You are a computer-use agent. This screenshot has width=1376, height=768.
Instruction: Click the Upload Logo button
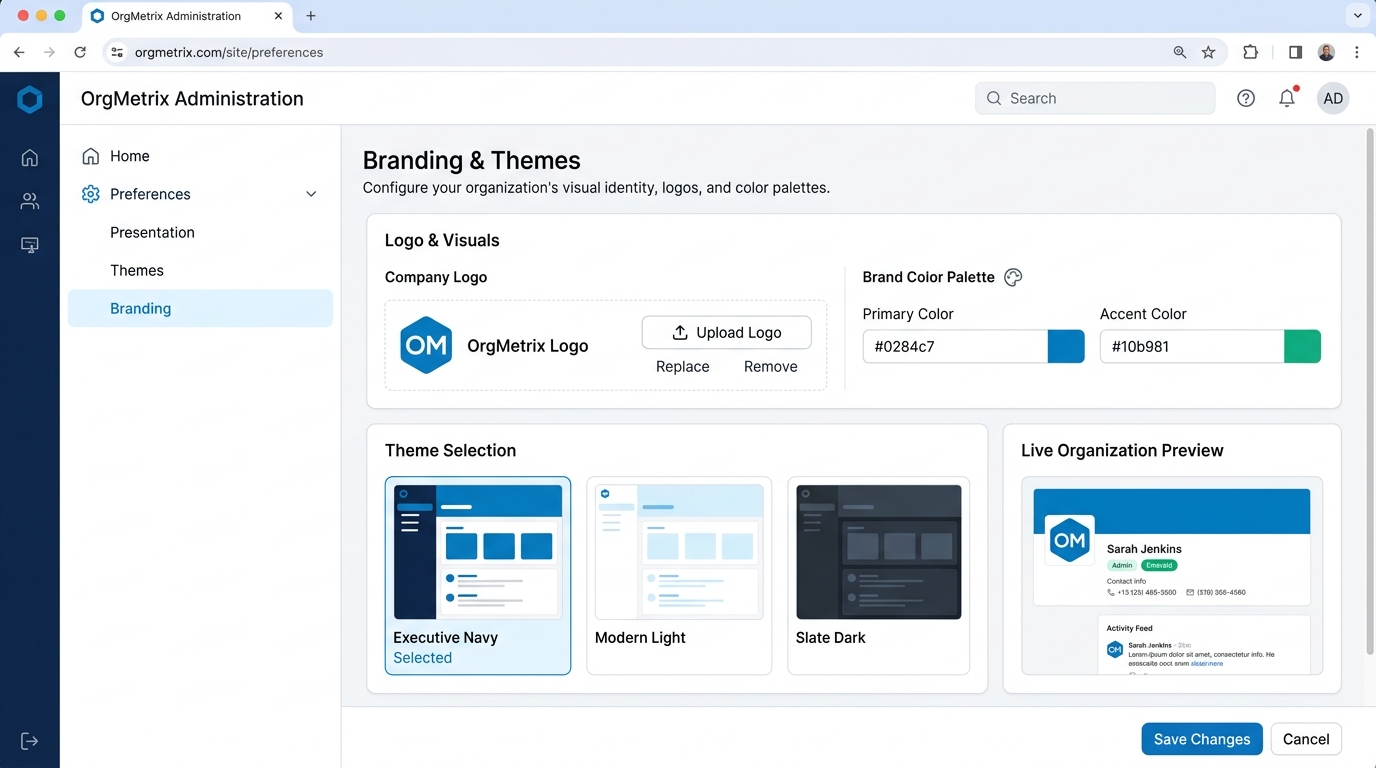727,333
